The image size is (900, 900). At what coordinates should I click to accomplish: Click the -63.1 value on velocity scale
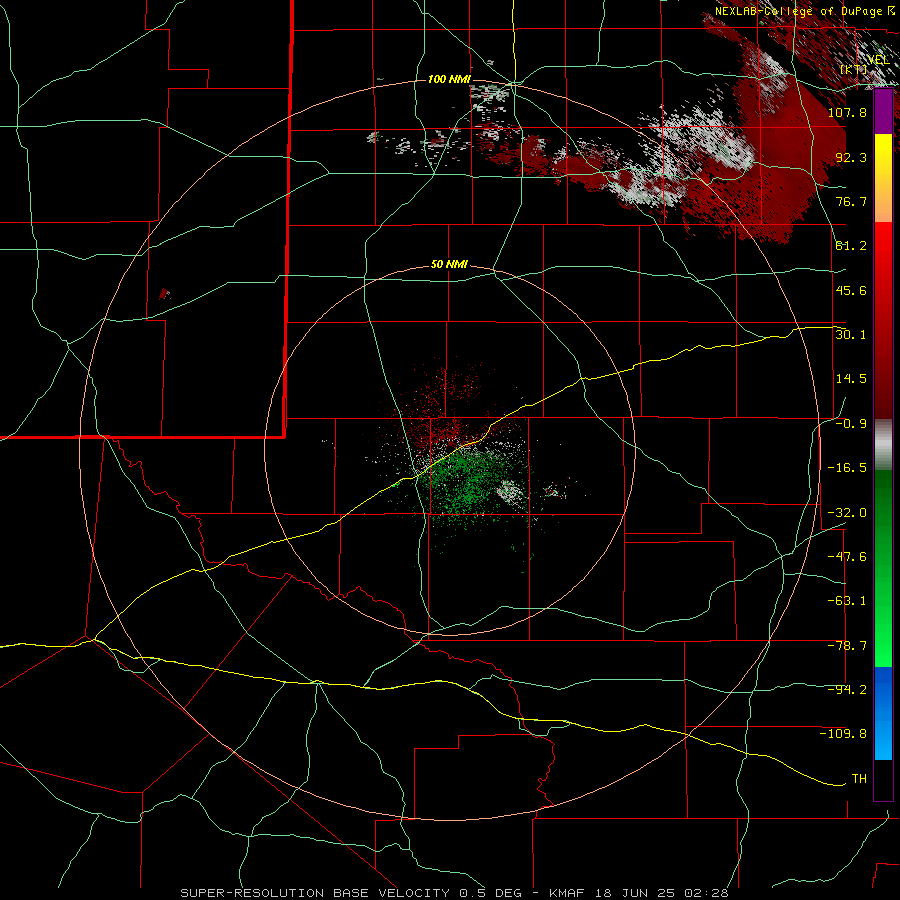pos(847,601)
